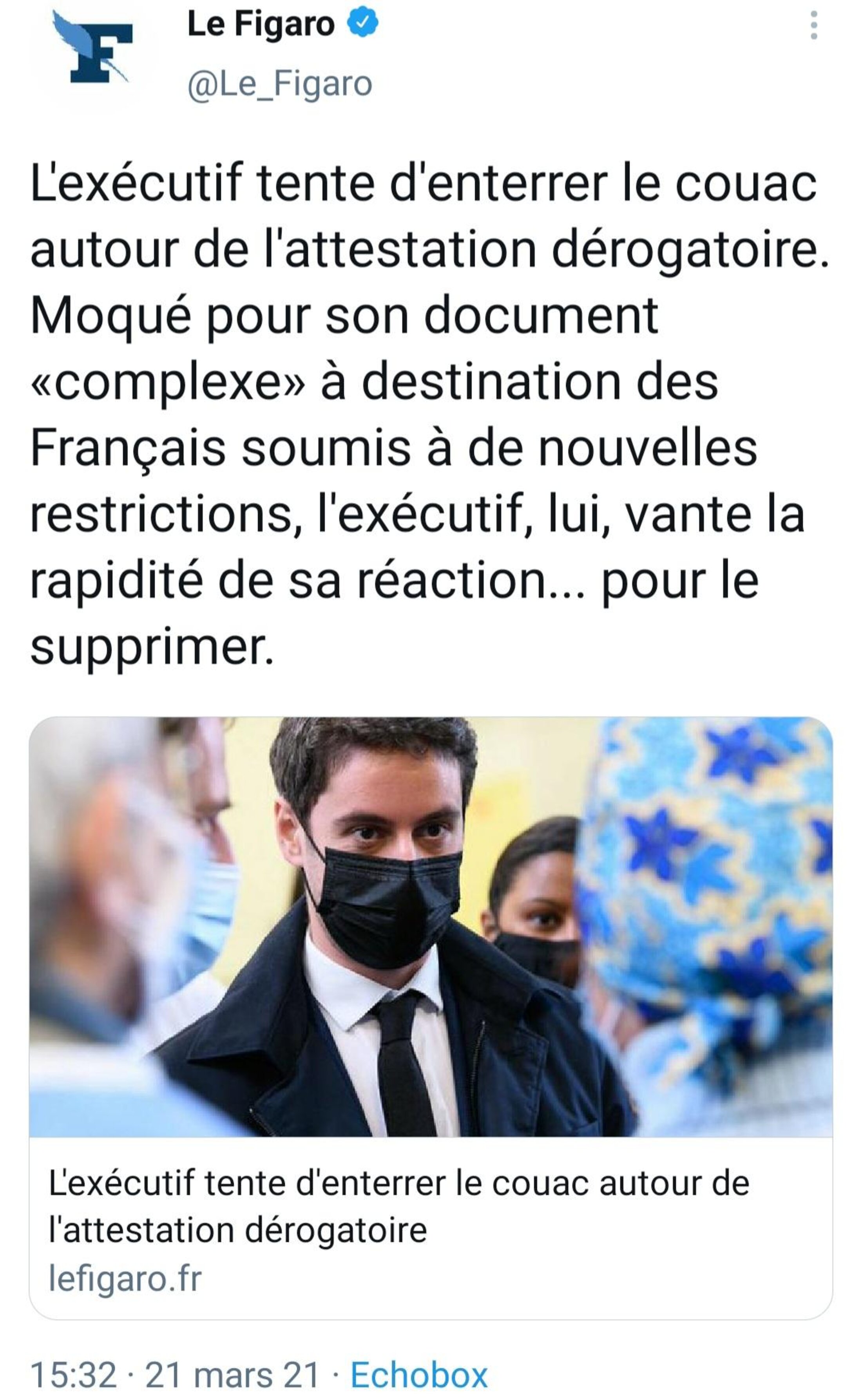This screenshot has height=1400, width=862.
Task: Tap the blue verified badge icon
Action: [363, 24]
